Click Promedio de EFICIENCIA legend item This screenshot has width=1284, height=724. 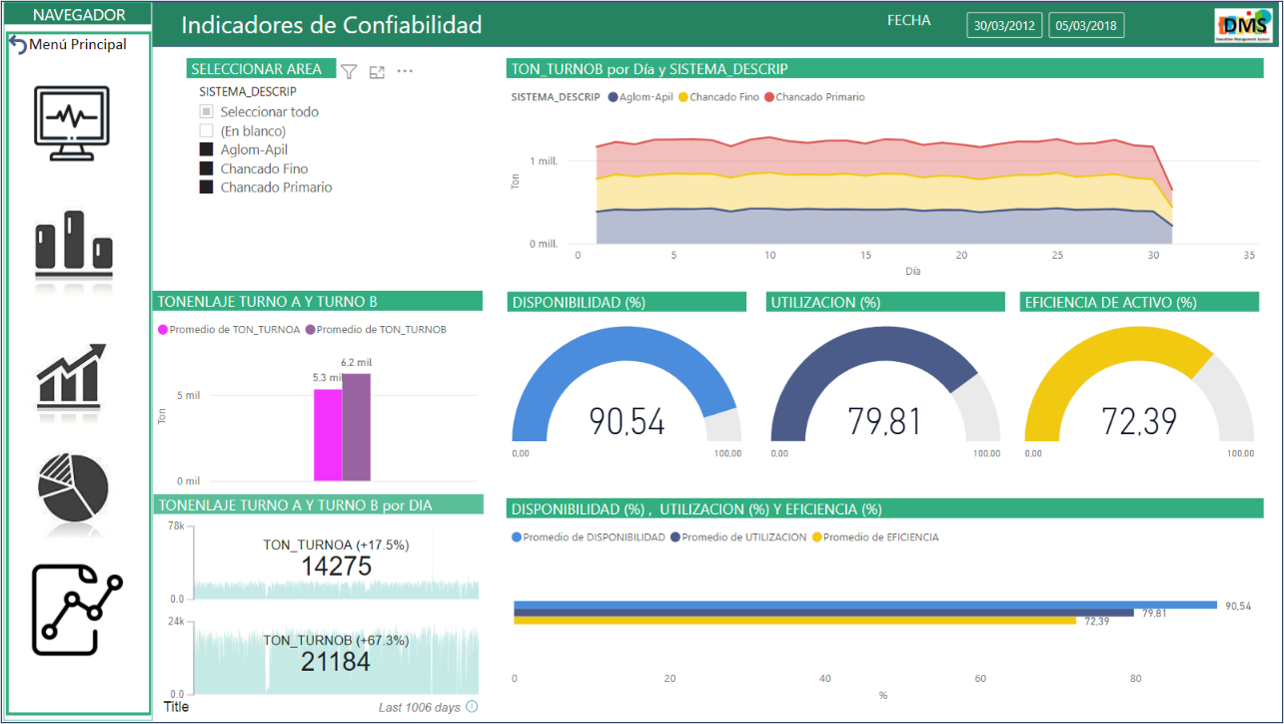point(875,537)
